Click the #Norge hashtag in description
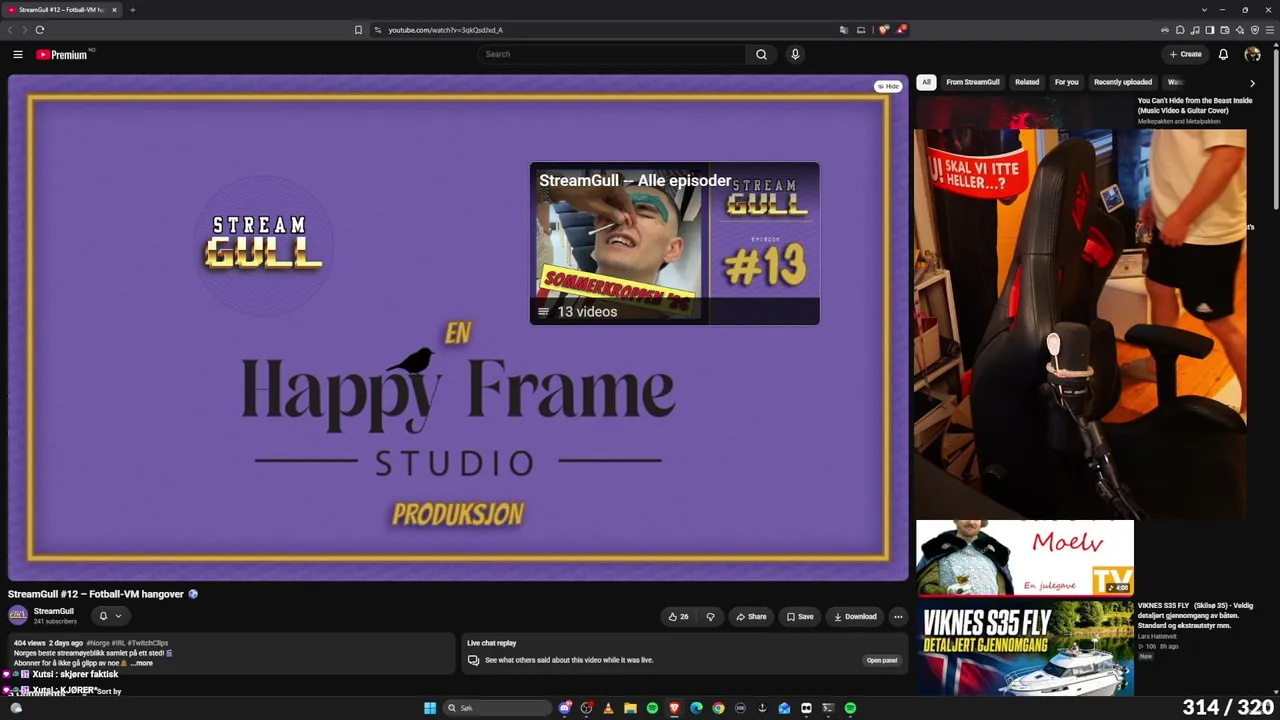1280x720 pixels. pyautogui.click(x=97, y=643)
